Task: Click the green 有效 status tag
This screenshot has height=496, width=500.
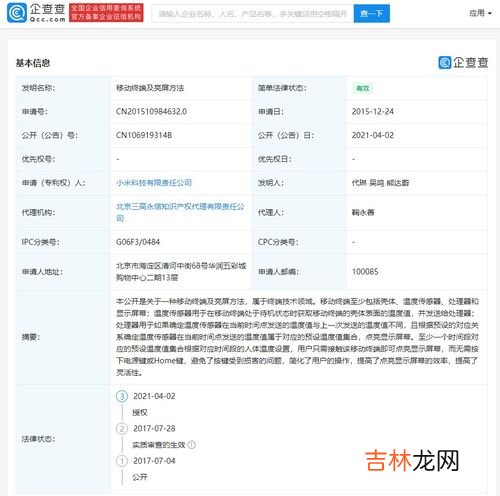Action: click(x=363, y=88)
